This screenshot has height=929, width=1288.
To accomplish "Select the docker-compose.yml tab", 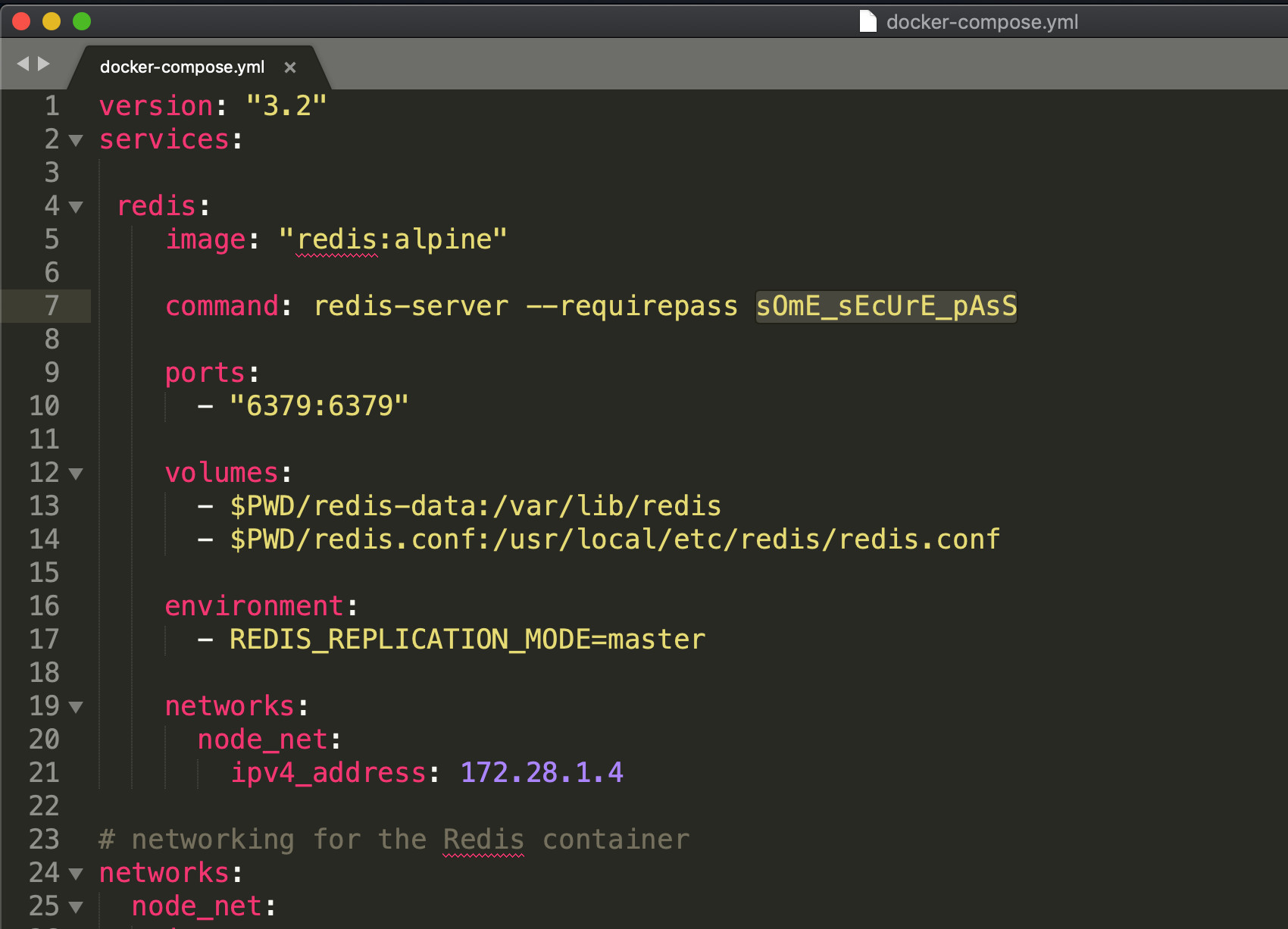I will [x=182, y=67].
